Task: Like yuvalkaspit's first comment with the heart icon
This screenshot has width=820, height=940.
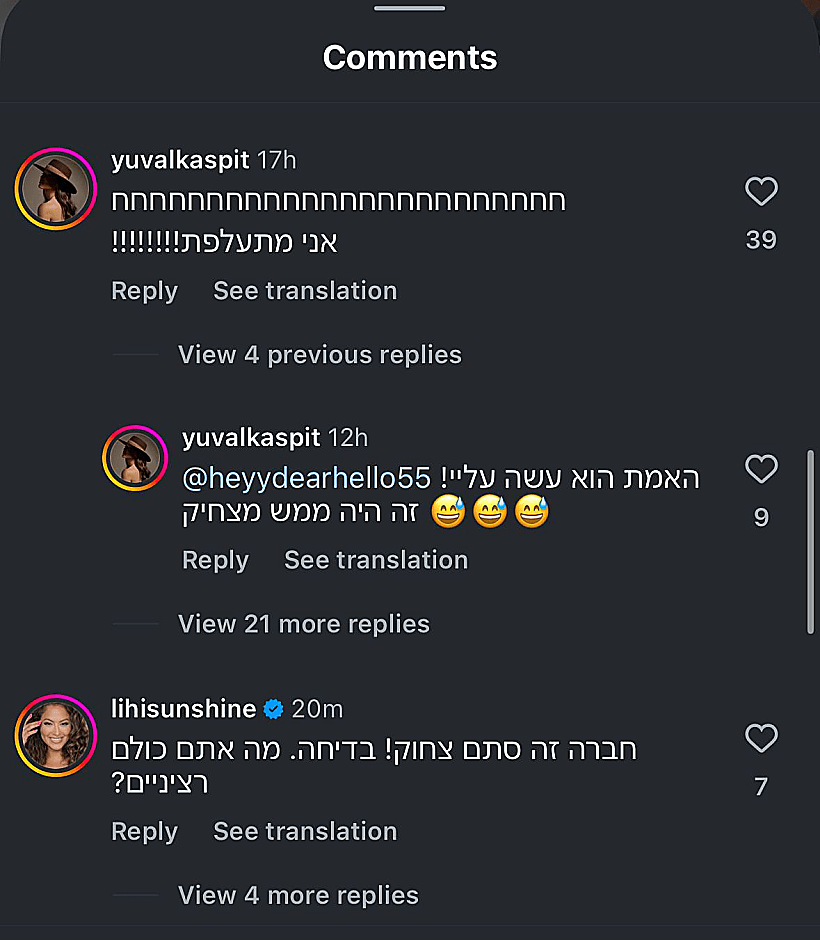Action: click(761, 192)
